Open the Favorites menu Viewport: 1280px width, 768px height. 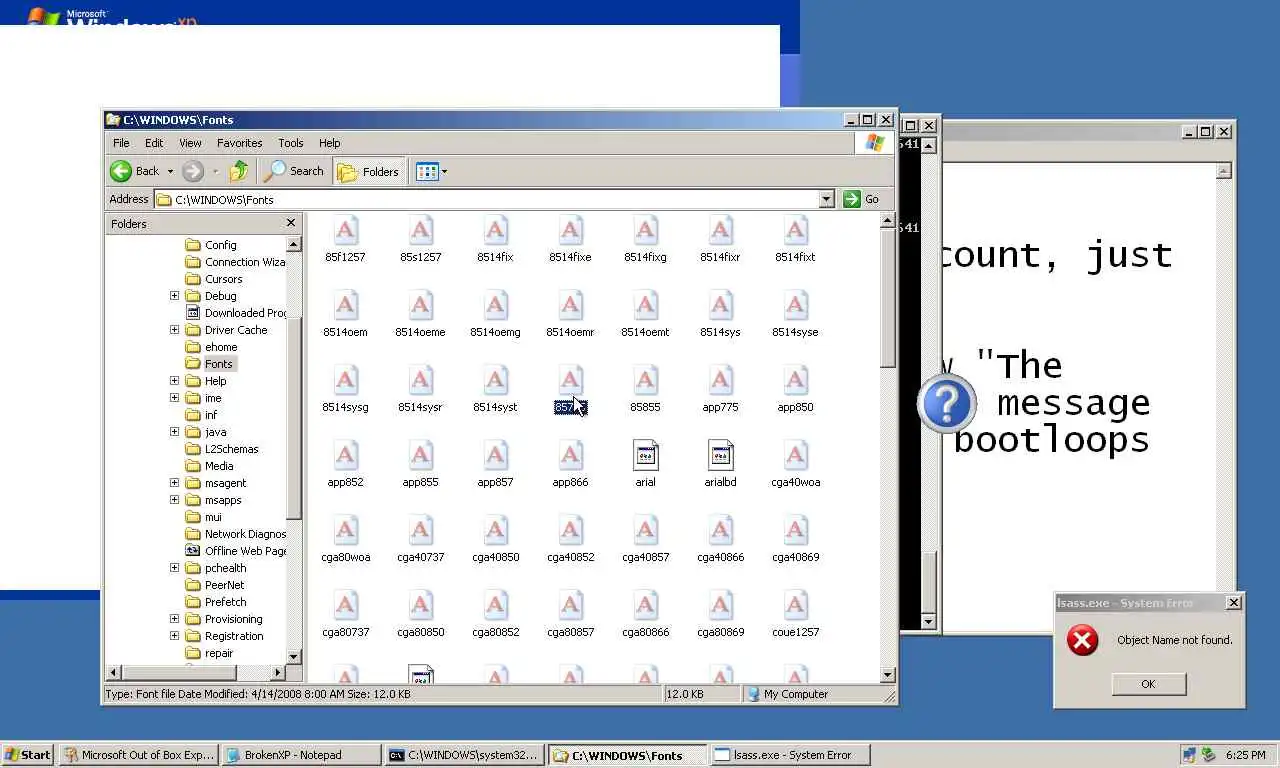point(239,143)
